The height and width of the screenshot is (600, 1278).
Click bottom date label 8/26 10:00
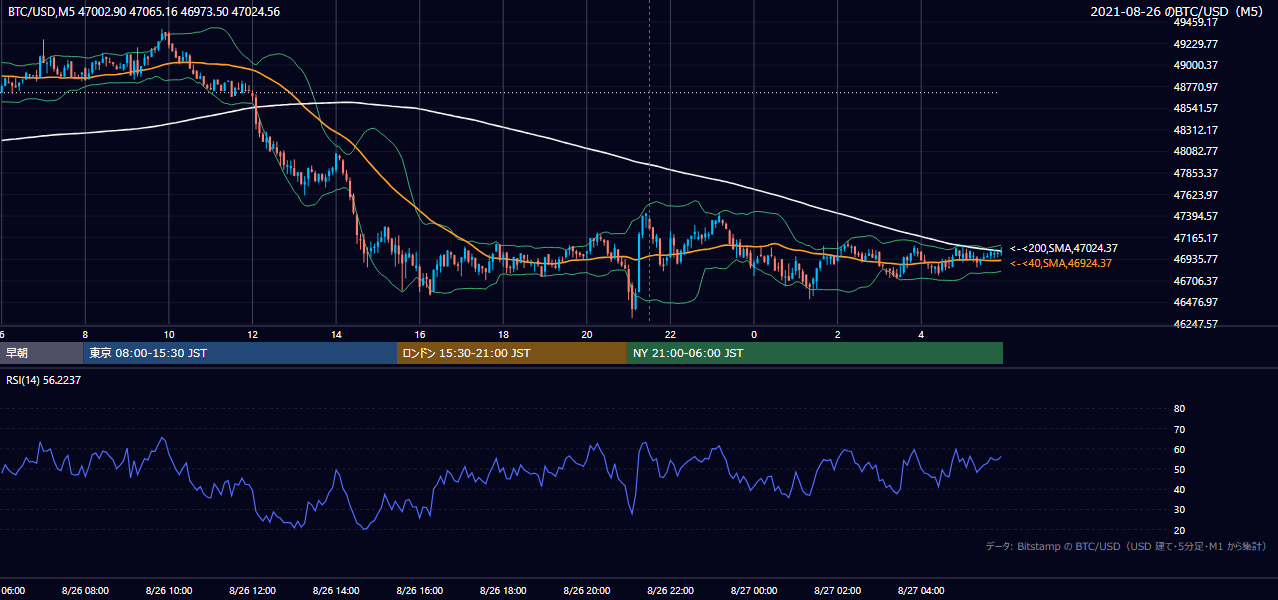168,591
